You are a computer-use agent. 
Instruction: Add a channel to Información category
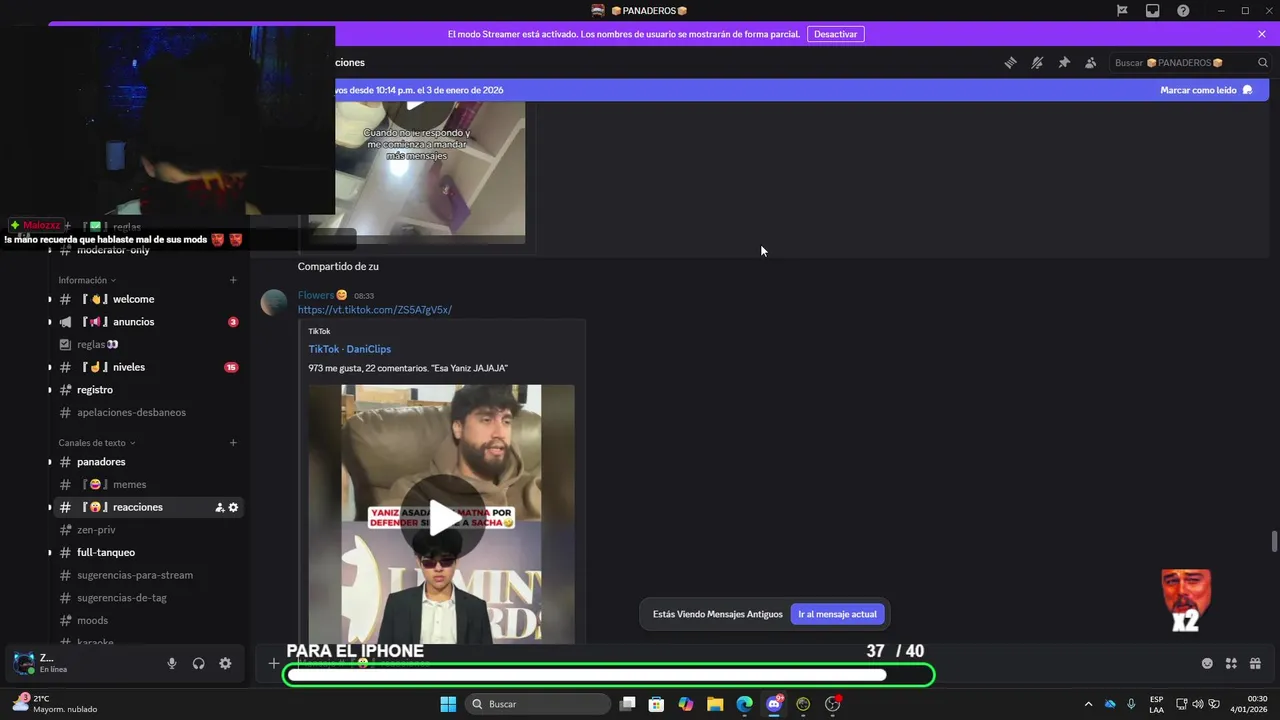click(x=233, y=280)
